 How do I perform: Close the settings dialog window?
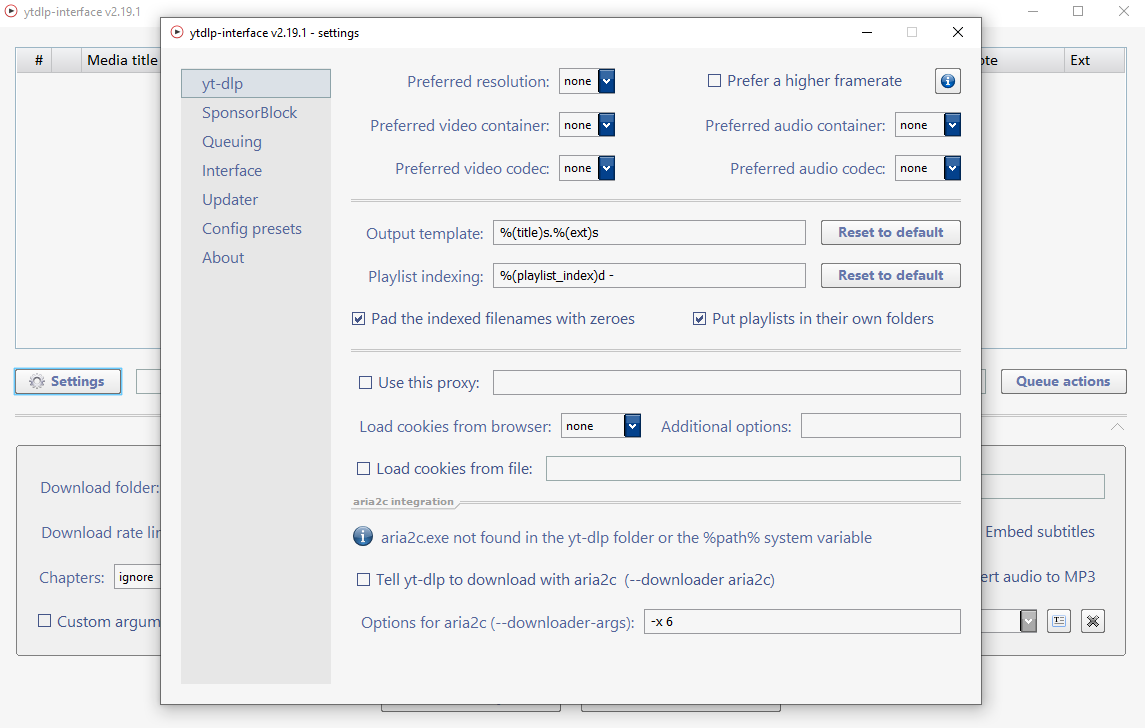(x=957, y=32)
